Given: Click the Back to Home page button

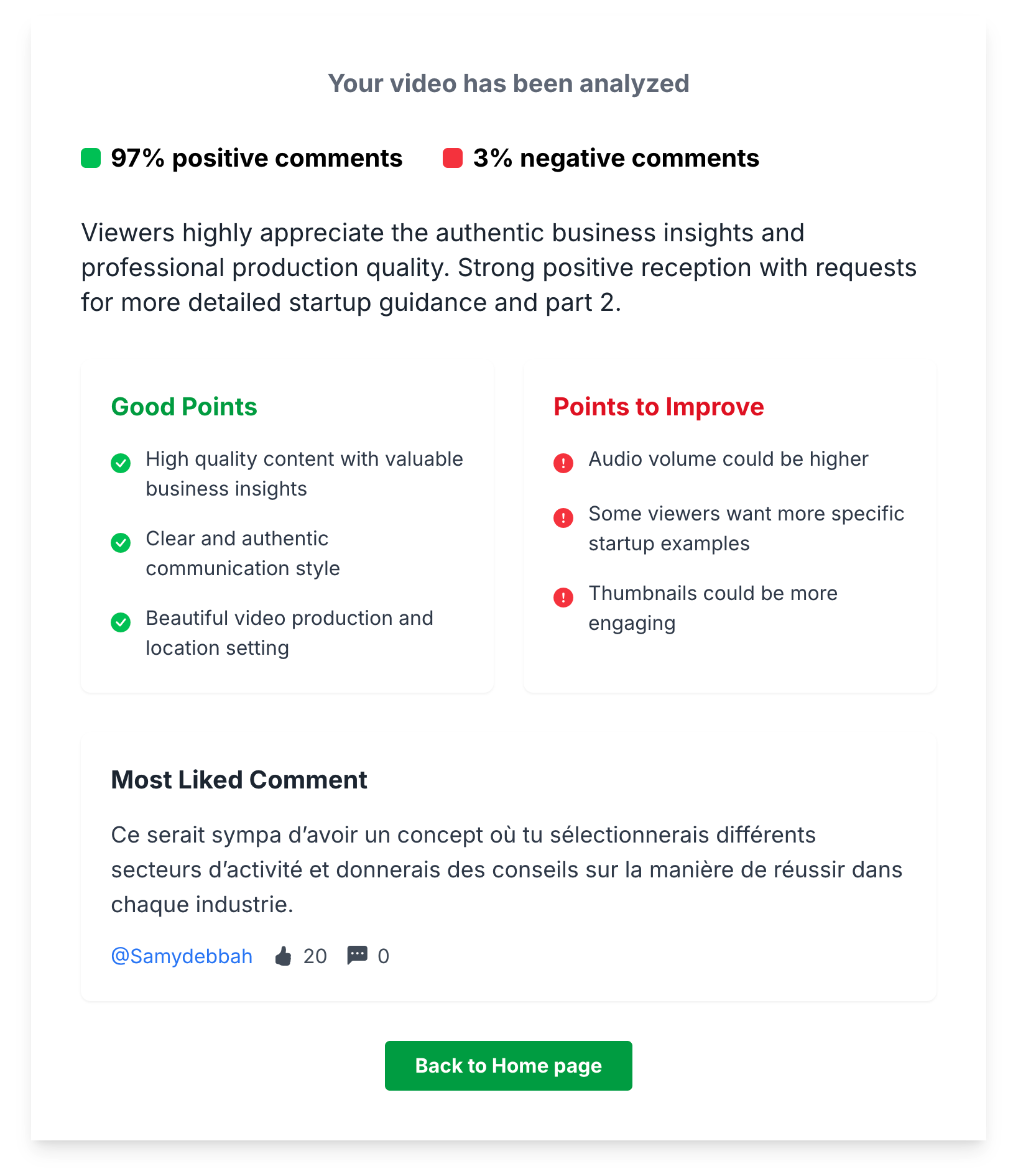Looking at the screenshot, I should 509,1066.
